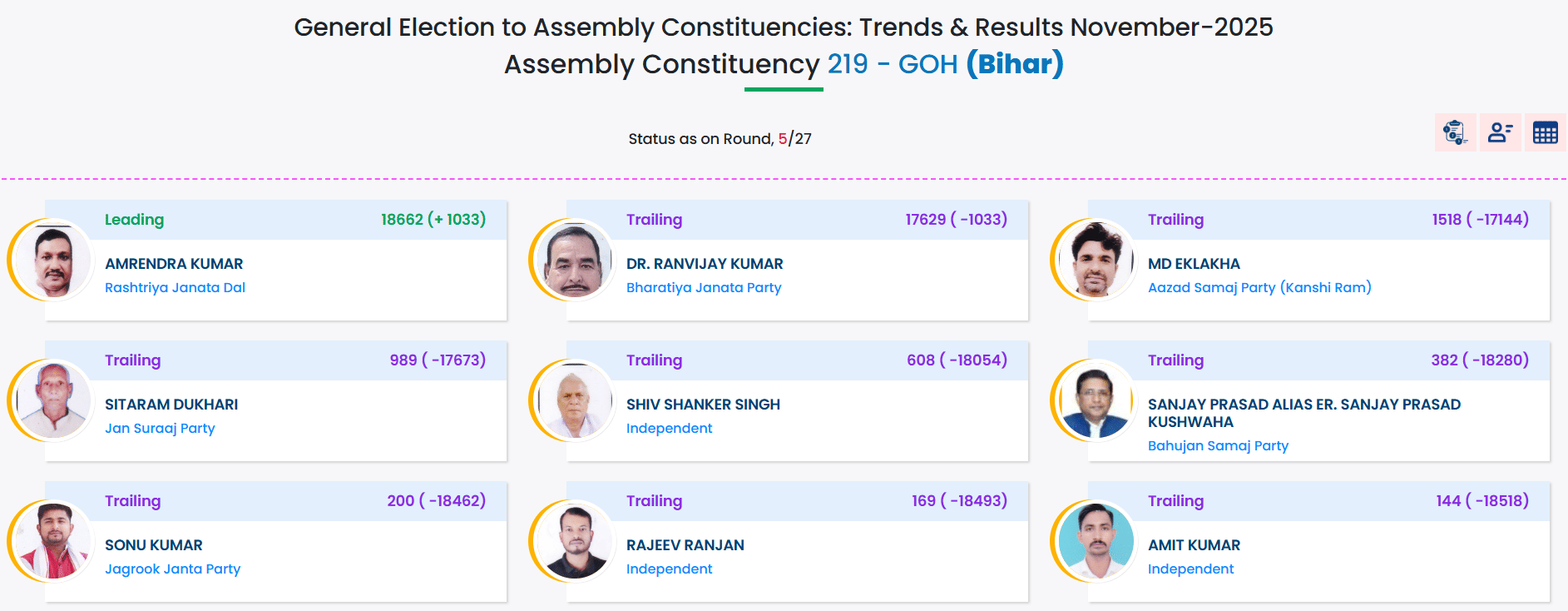
Task: Open the round-wise results clipboard icon
Action: 1455,132
